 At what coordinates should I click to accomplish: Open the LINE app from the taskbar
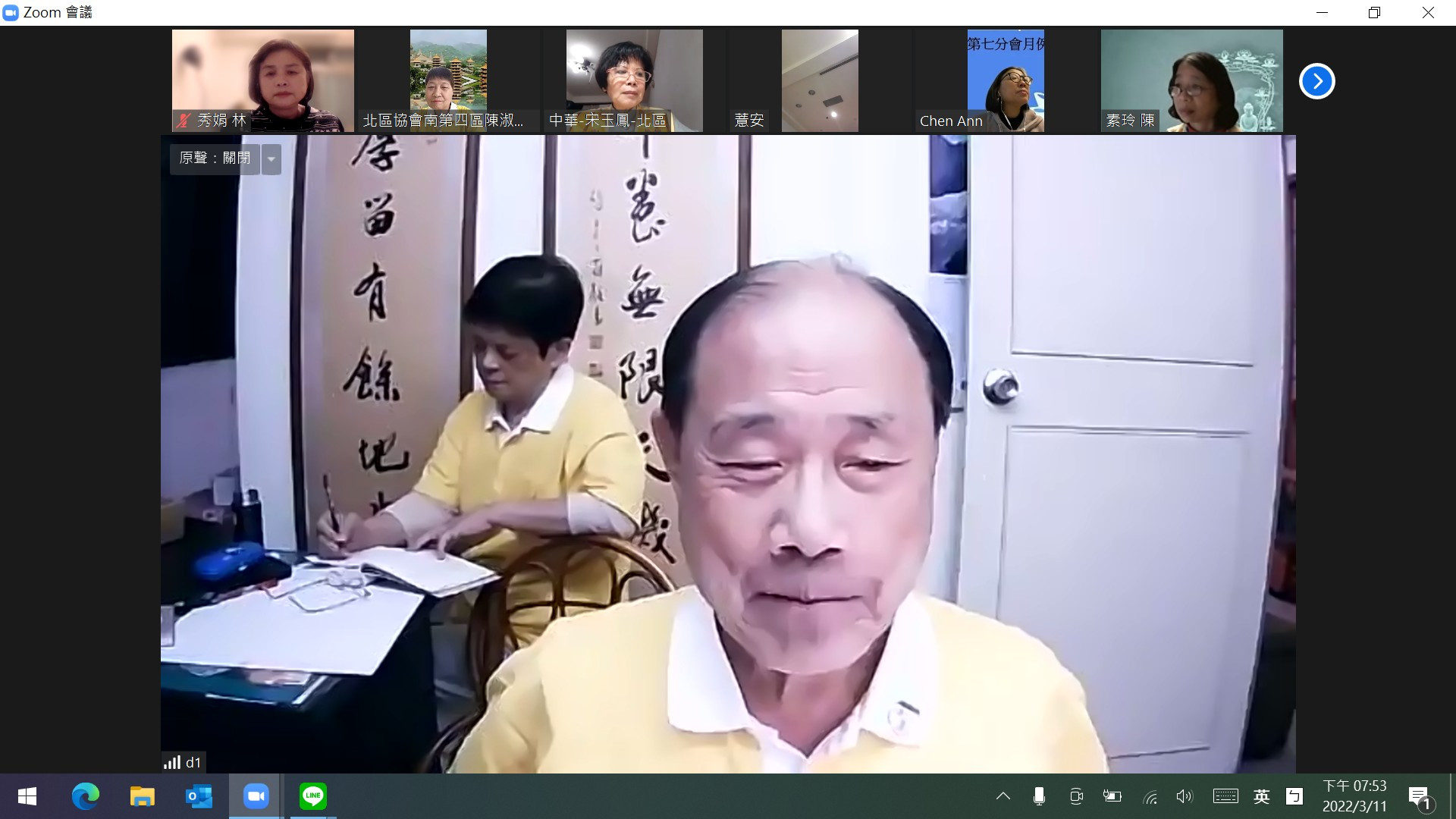pyautogui.click(x=312, y=796)
